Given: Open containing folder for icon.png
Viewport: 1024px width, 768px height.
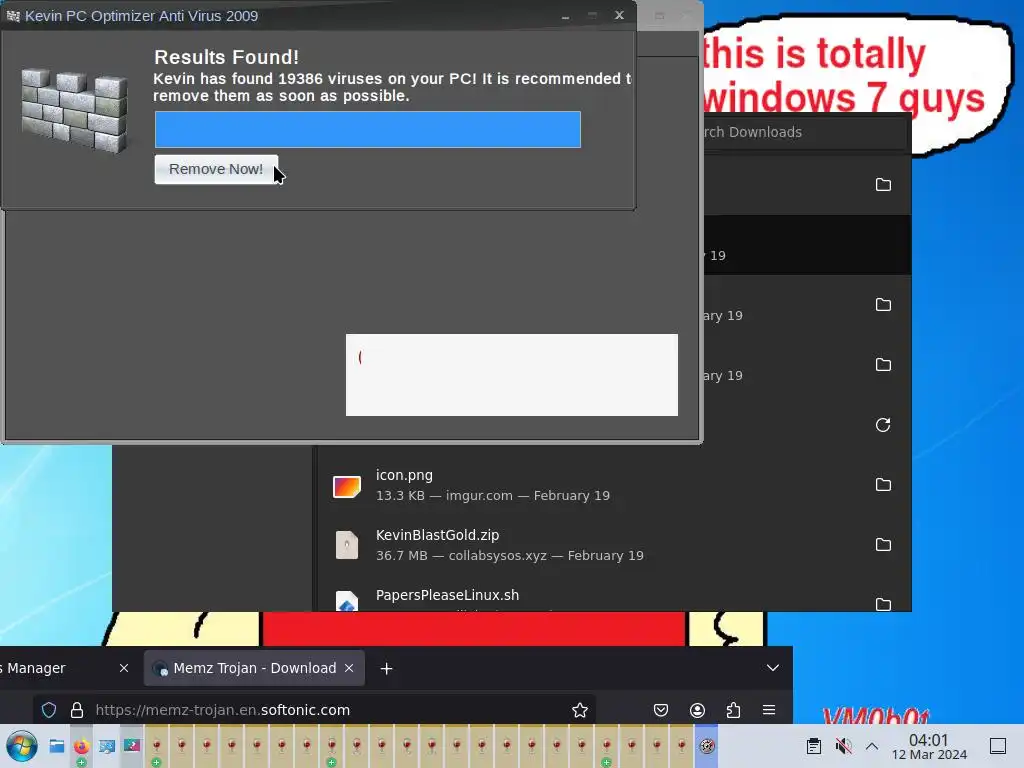Looking at the screenshot, I should click(883, 485).
